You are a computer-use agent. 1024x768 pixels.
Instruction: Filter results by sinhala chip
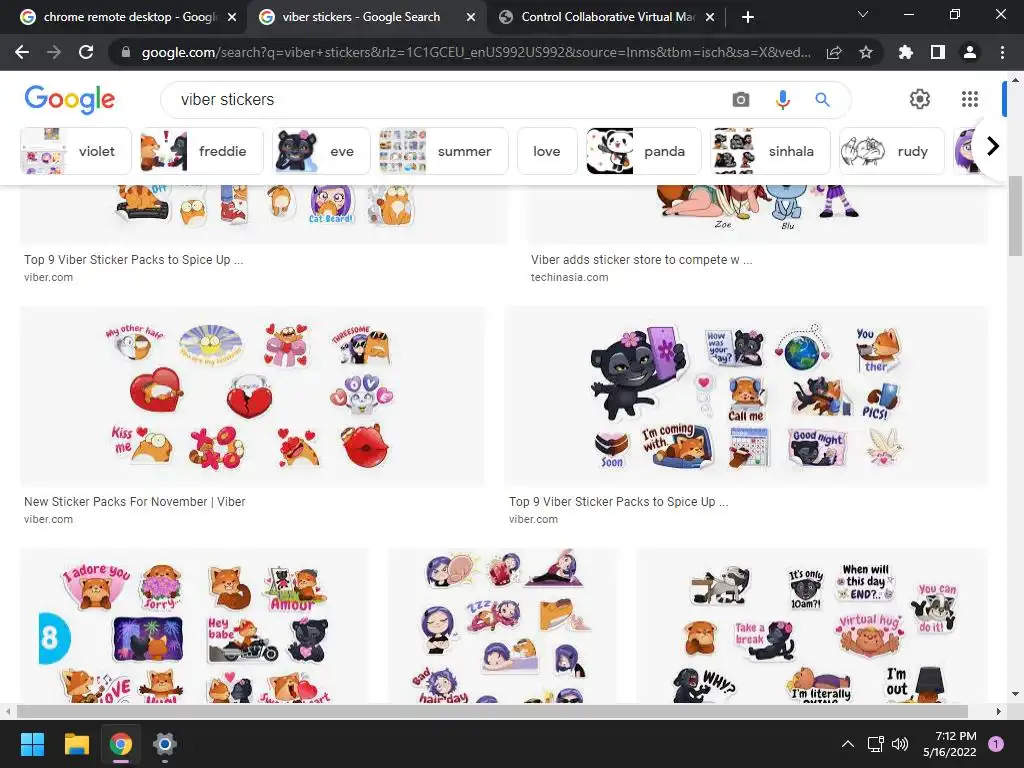771,152
